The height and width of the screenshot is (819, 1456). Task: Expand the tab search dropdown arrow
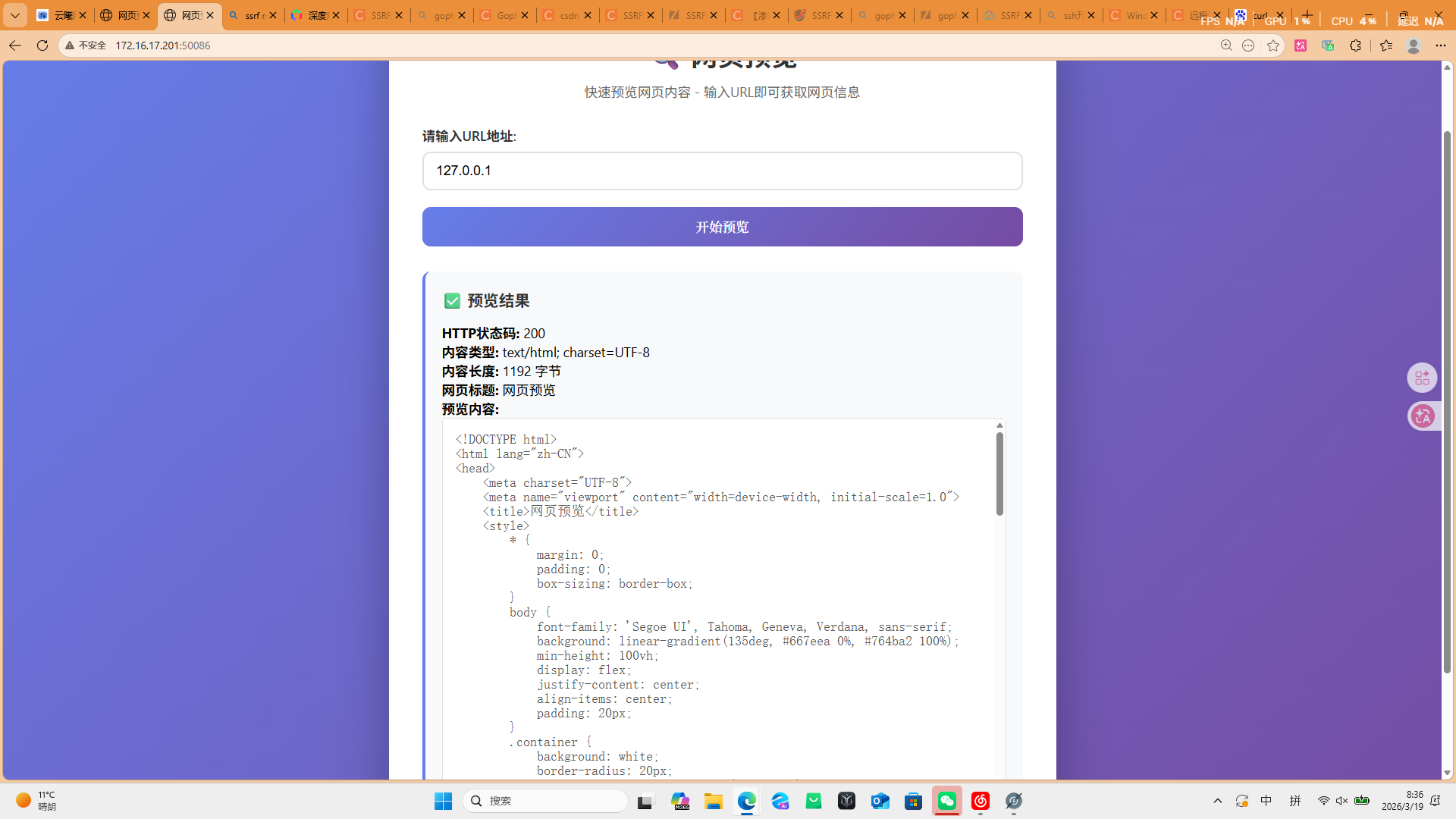coord(14,15)
